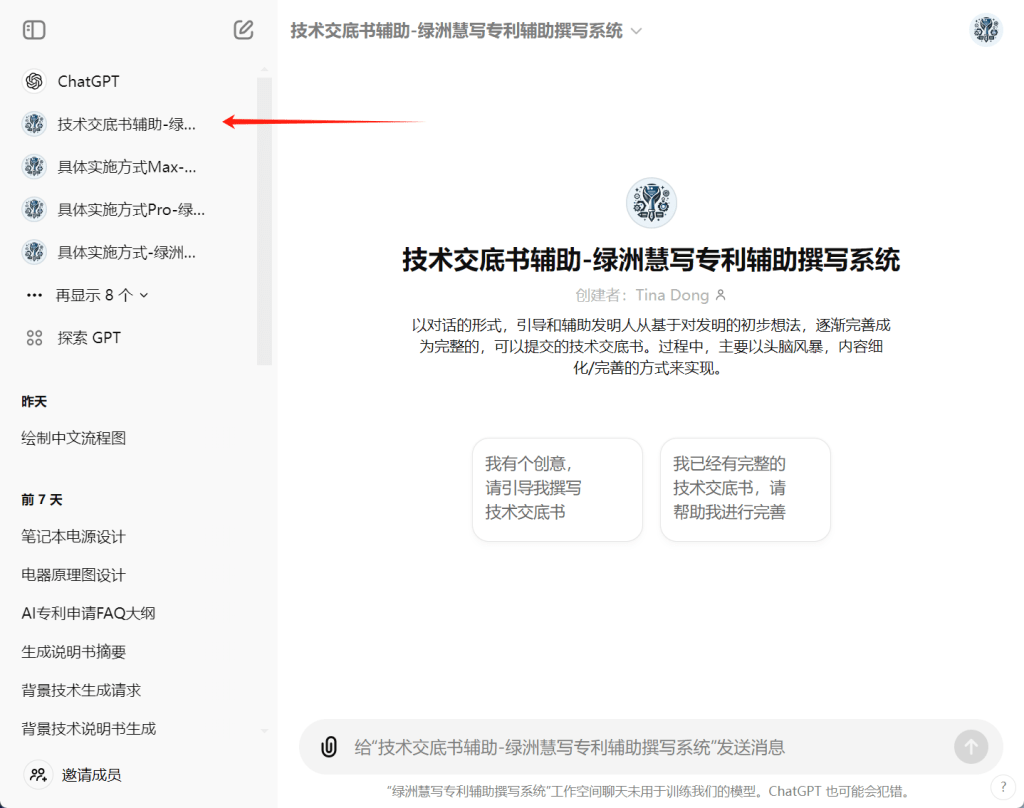Select 具体实施方式Pro GPT in sidebar
Image resolution: width=1024 pixels, height=808 pixels.
click(130, 210)
